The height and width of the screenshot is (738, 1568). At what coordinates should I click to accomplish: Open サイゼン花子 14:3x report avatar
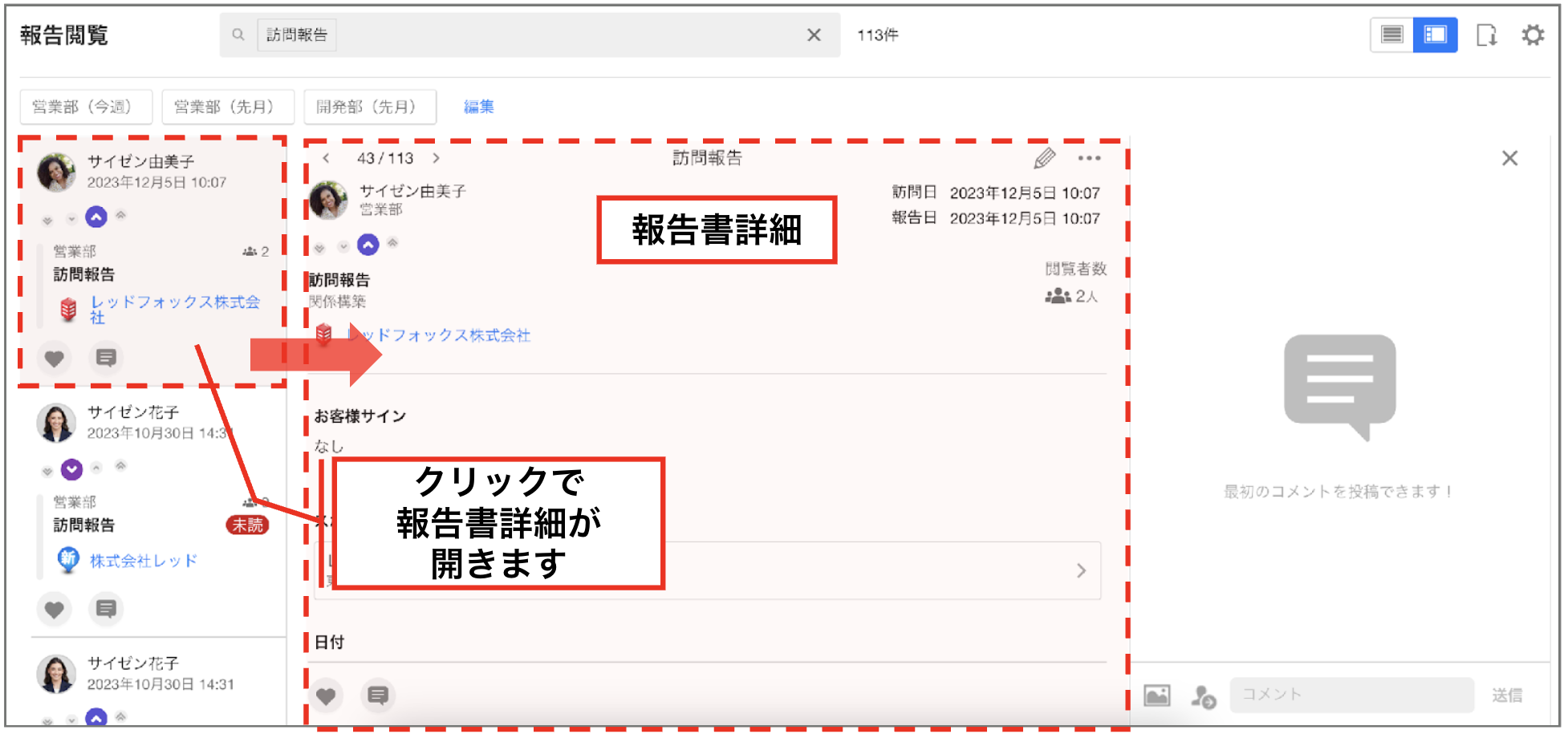pyautogui.click(x=57, y=423)
